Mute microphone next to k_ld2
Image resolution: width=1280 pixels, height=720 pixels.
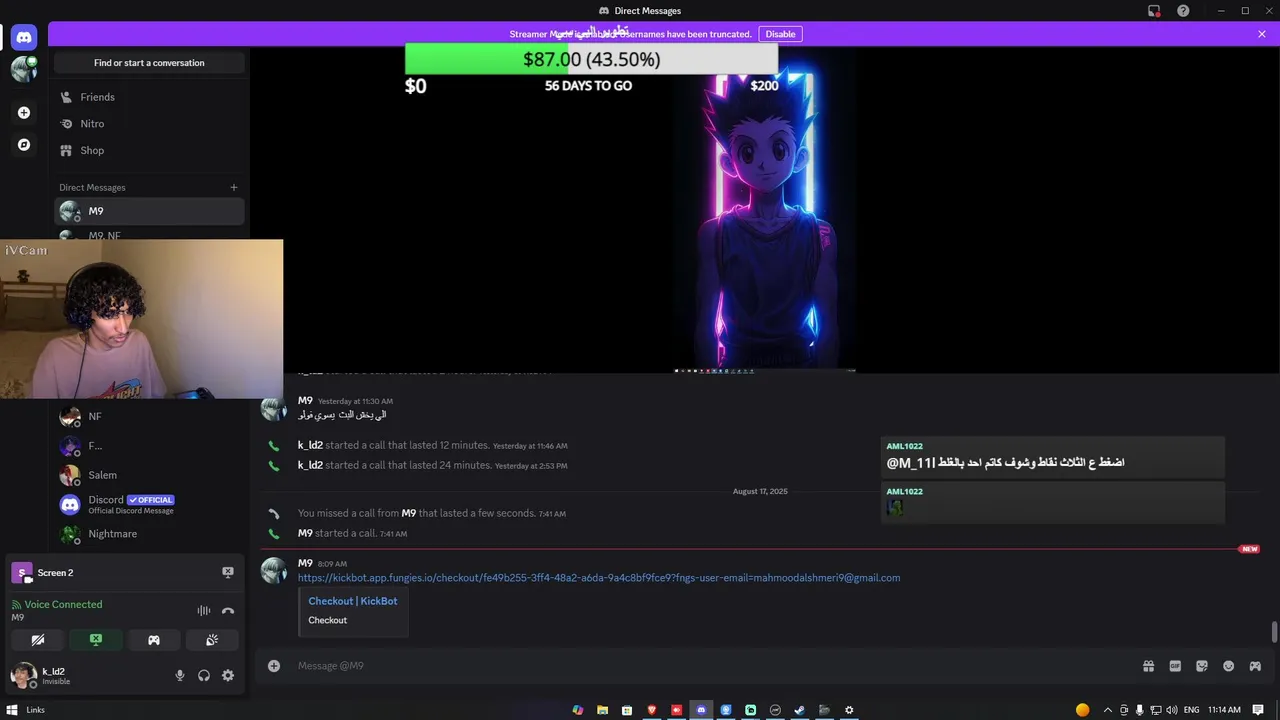[x=180, y=676]
